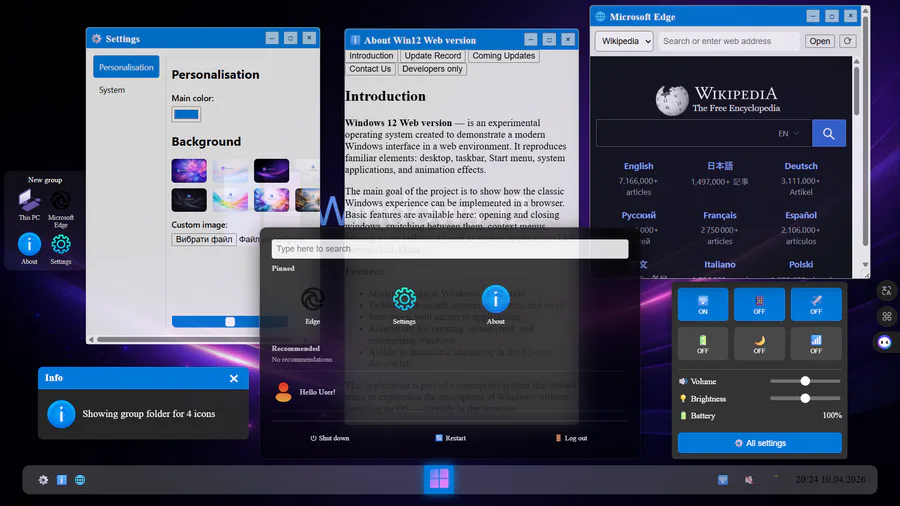Open Settings gear icon on the taskbar

pyautogui.click(x=44, y=480)
